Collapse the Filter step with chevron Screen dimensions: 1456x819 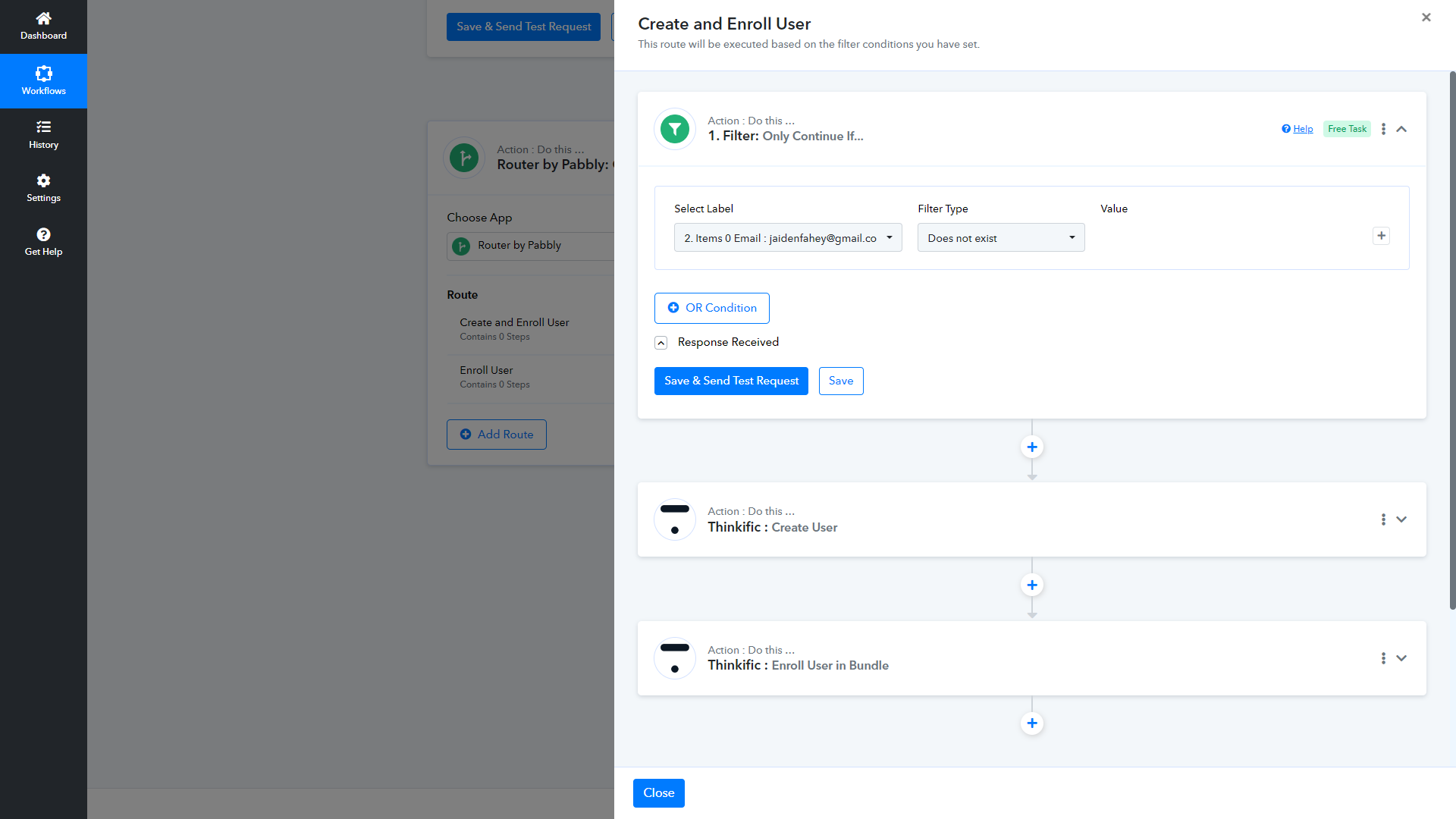(x=1401, y=129)
